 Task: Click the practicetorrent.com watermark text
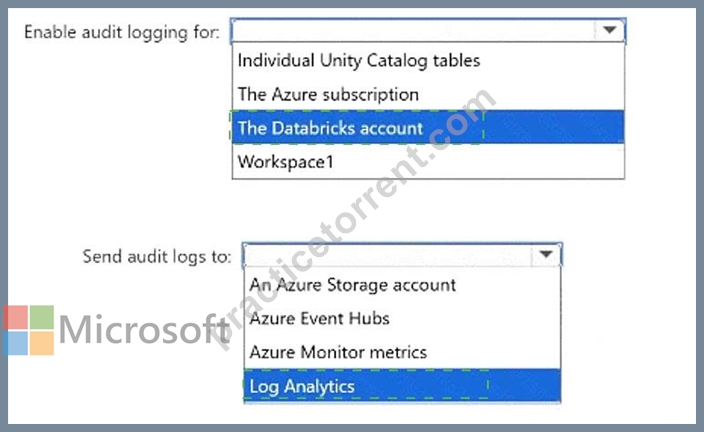(355, 219)
